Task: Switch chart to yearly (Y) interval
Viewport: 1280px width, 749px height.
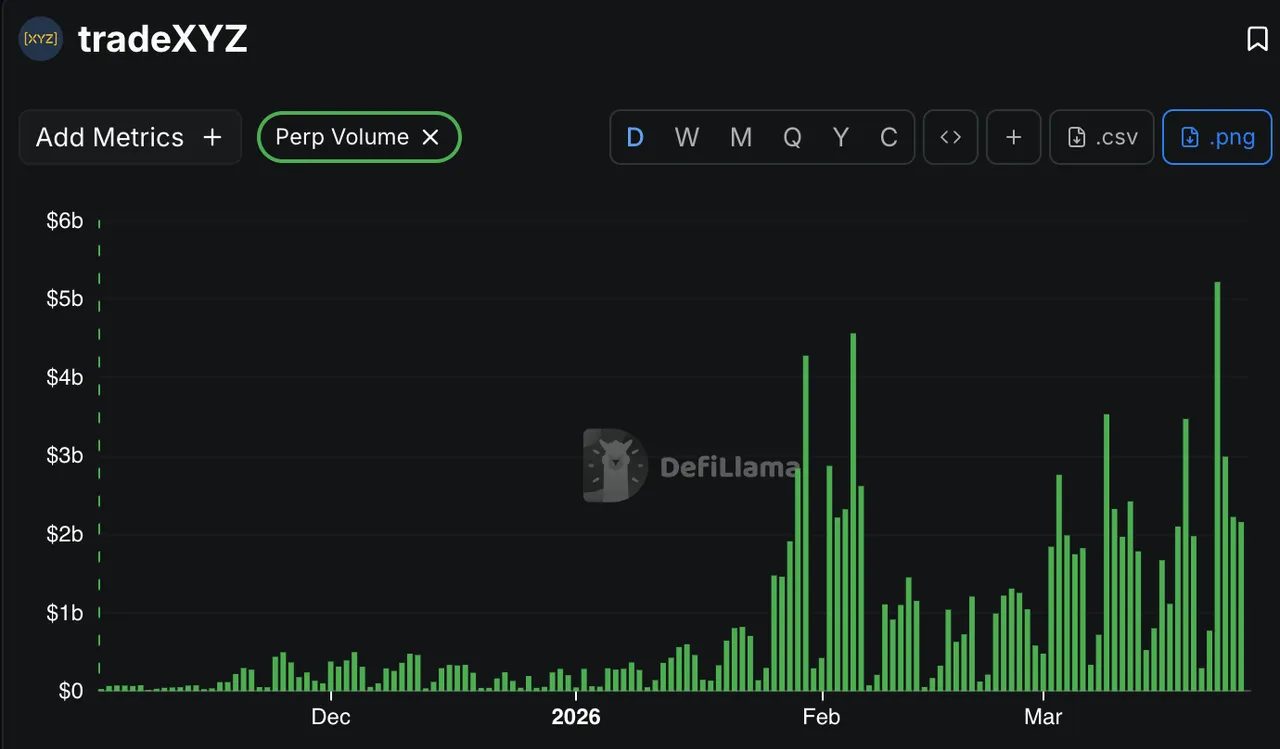Action: click(x=841, y=137)
